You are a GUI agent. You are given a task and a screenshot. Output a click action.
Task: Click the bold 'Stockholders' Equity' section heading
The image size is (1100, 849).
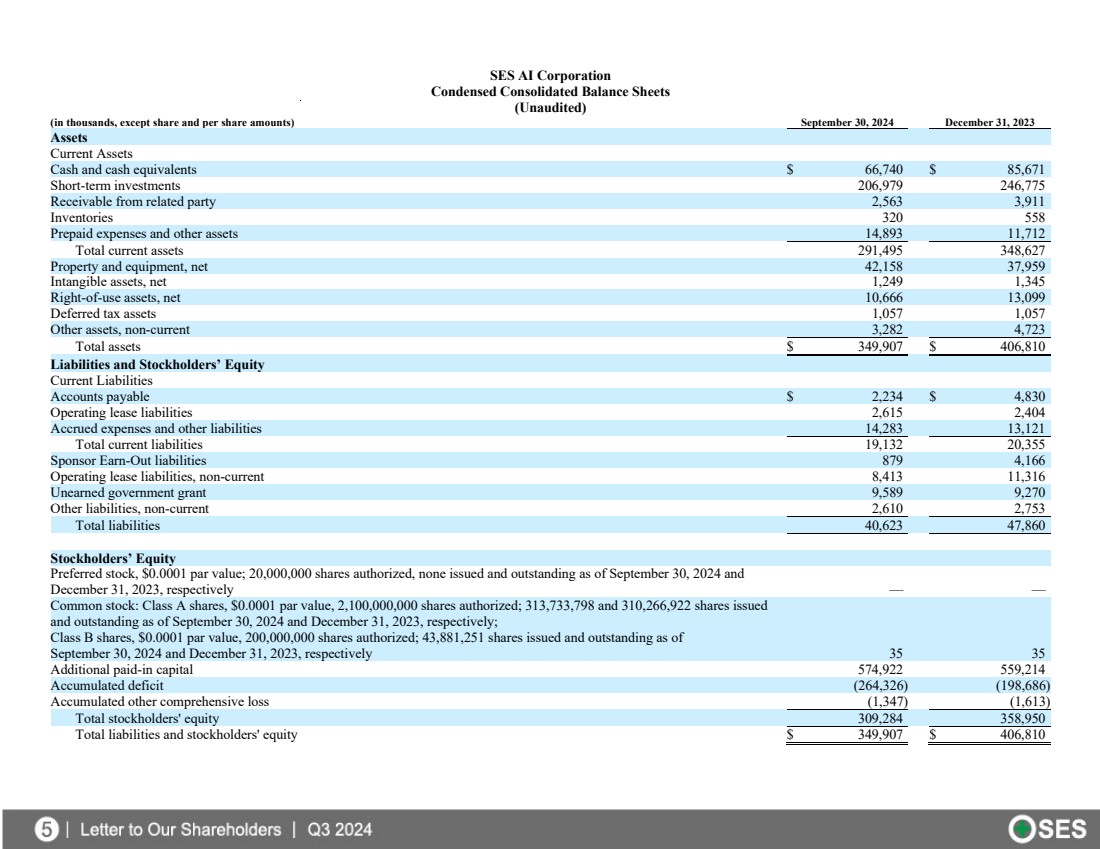(113, 559)
